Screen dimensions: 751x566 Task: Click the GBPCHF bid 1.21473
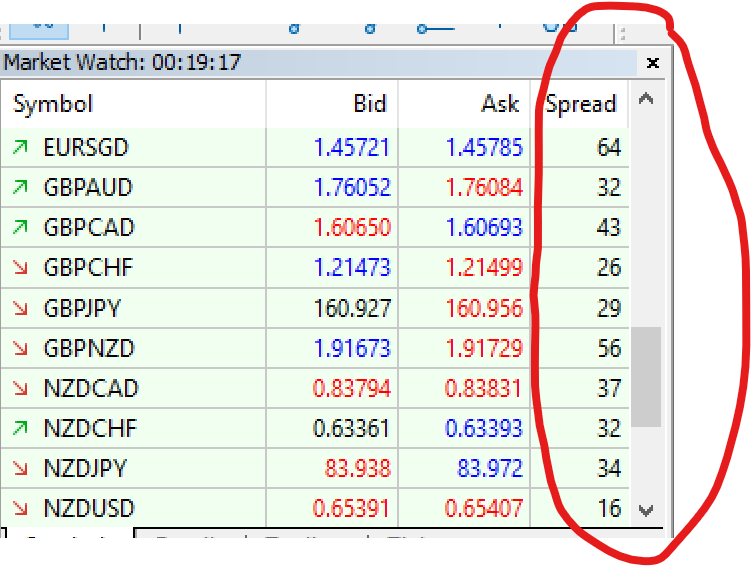[x=352, y=268]
